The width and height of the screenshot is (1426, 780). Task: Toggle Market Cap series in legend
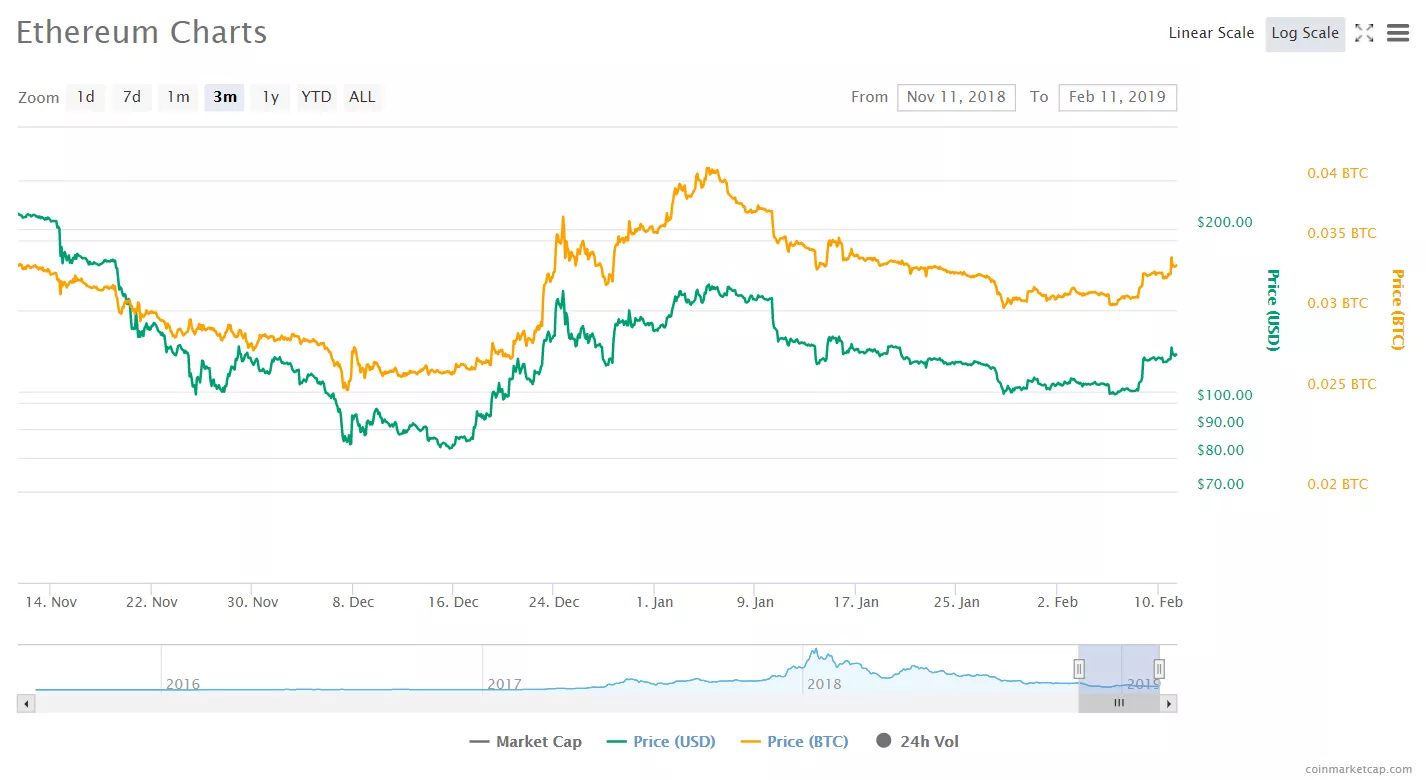pyautogui.click(x=525, y=741)
